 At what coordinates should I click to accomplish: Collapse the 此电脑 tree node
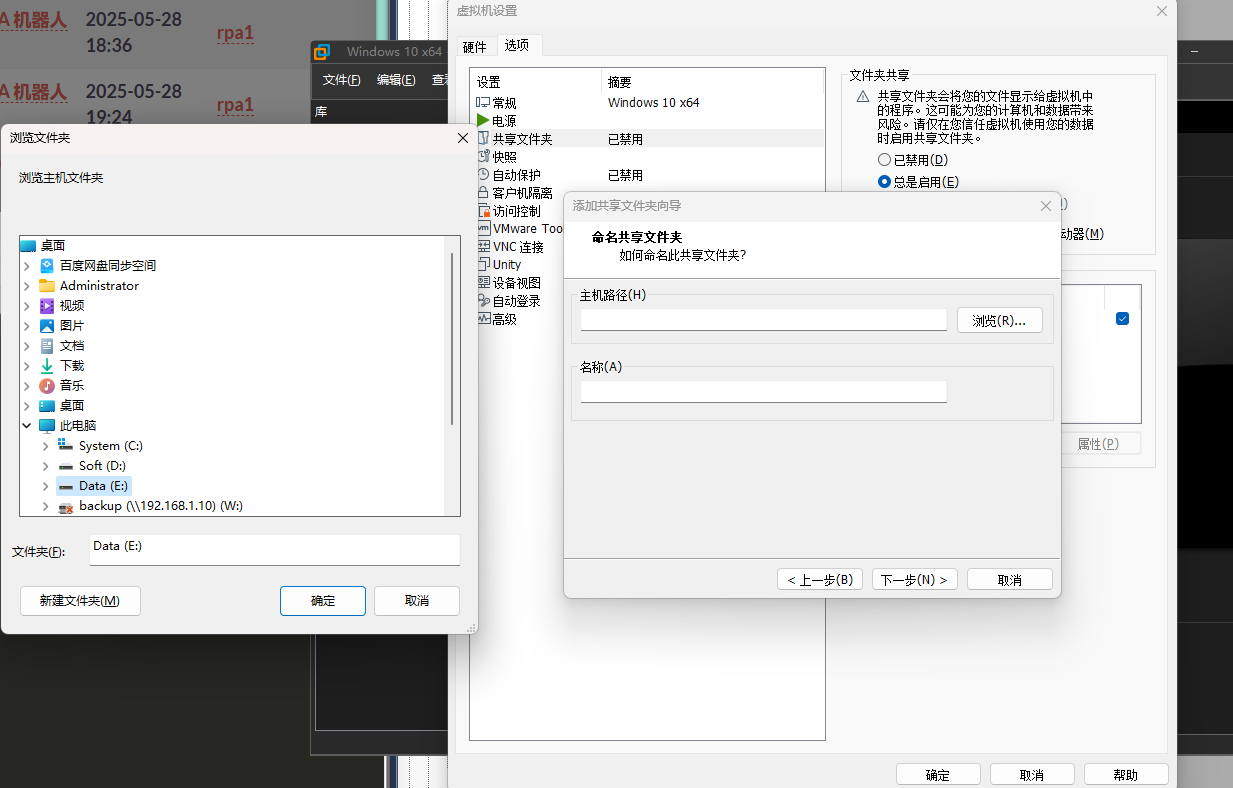(28, 425)
